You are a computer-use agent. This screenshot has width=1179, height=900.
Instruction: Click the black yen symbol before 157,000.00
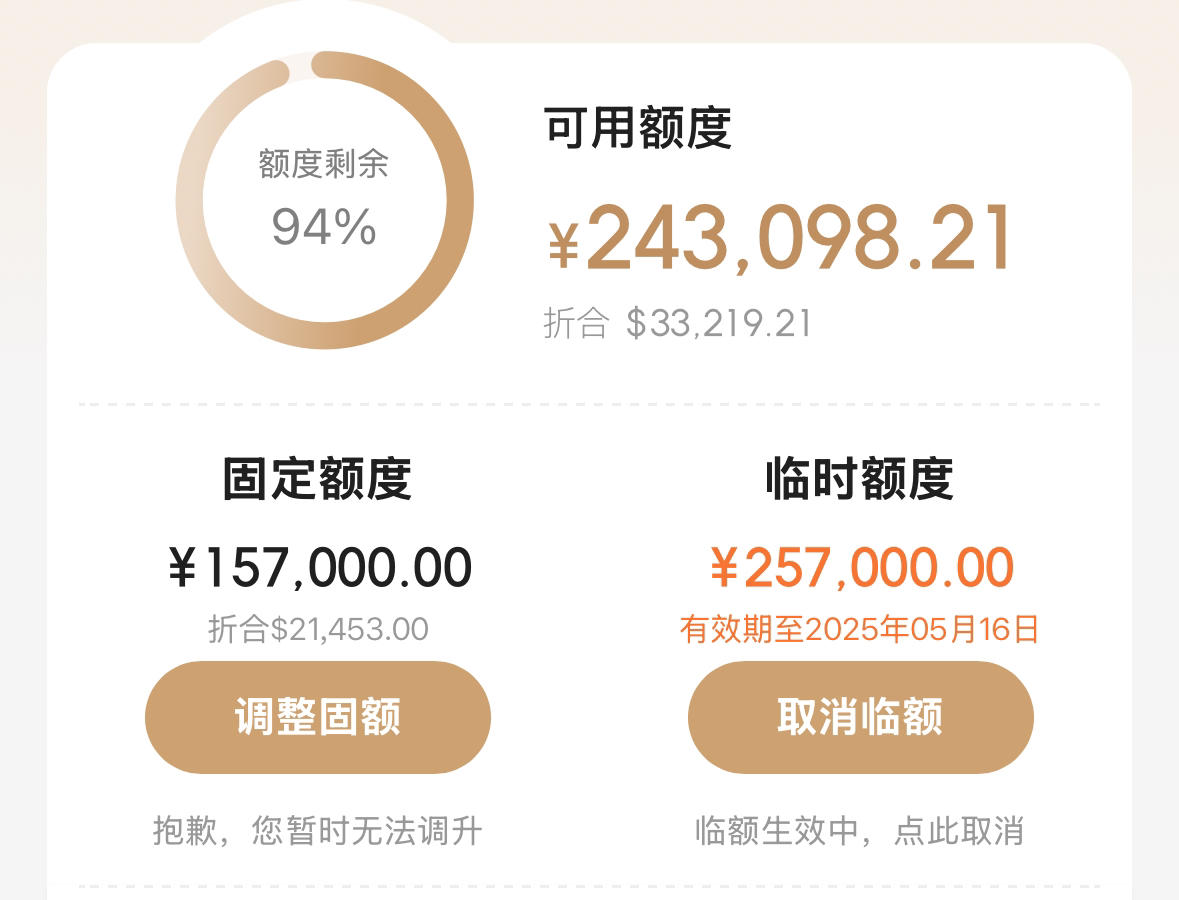click(183, 568)
